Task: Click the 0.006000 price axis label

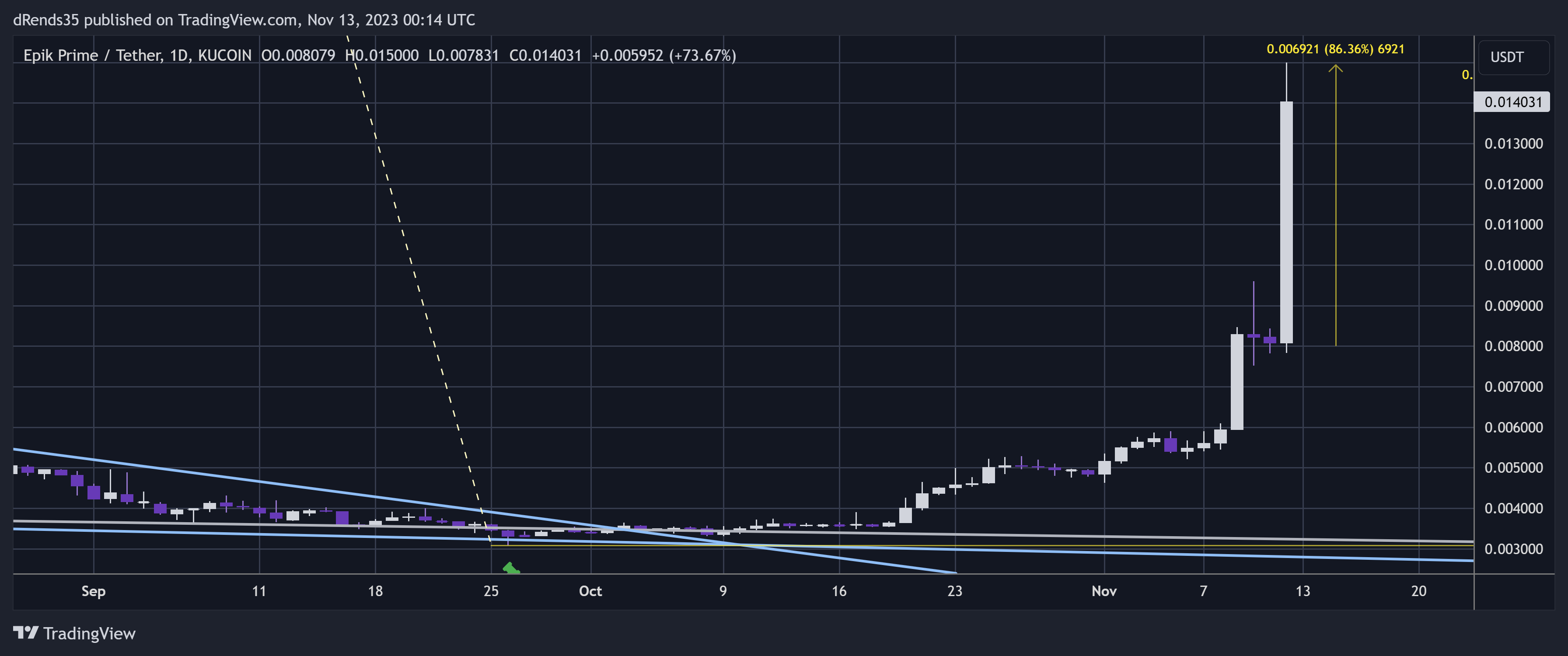Action: click(x=1513, y=428)
